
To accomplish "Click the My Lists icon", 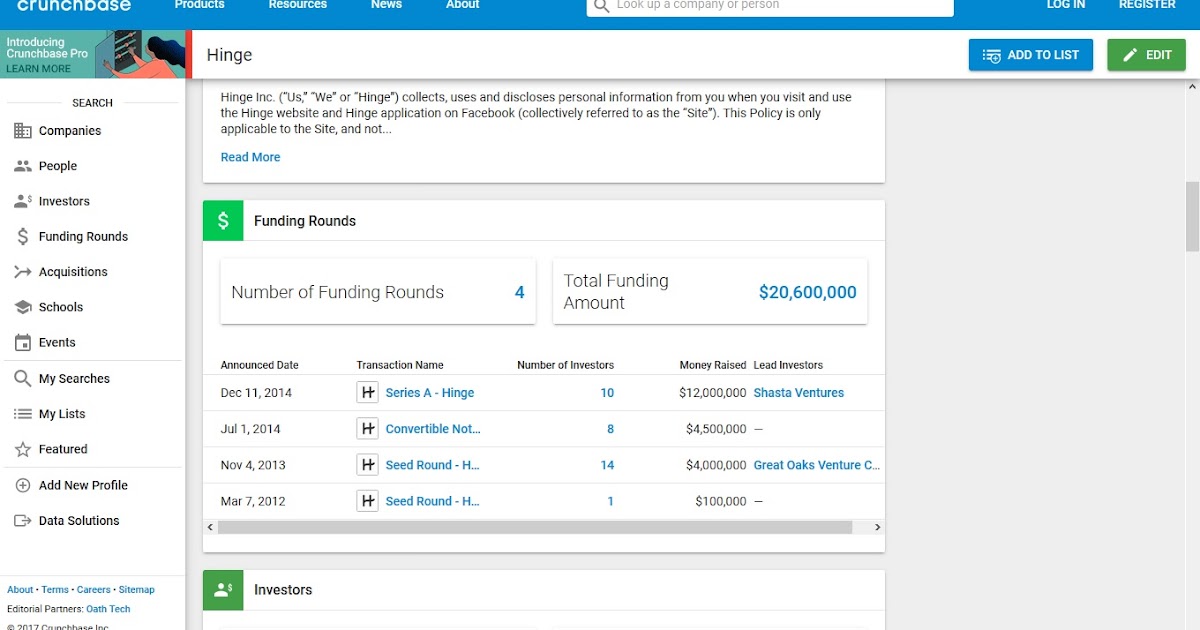I will pos(22,414).
